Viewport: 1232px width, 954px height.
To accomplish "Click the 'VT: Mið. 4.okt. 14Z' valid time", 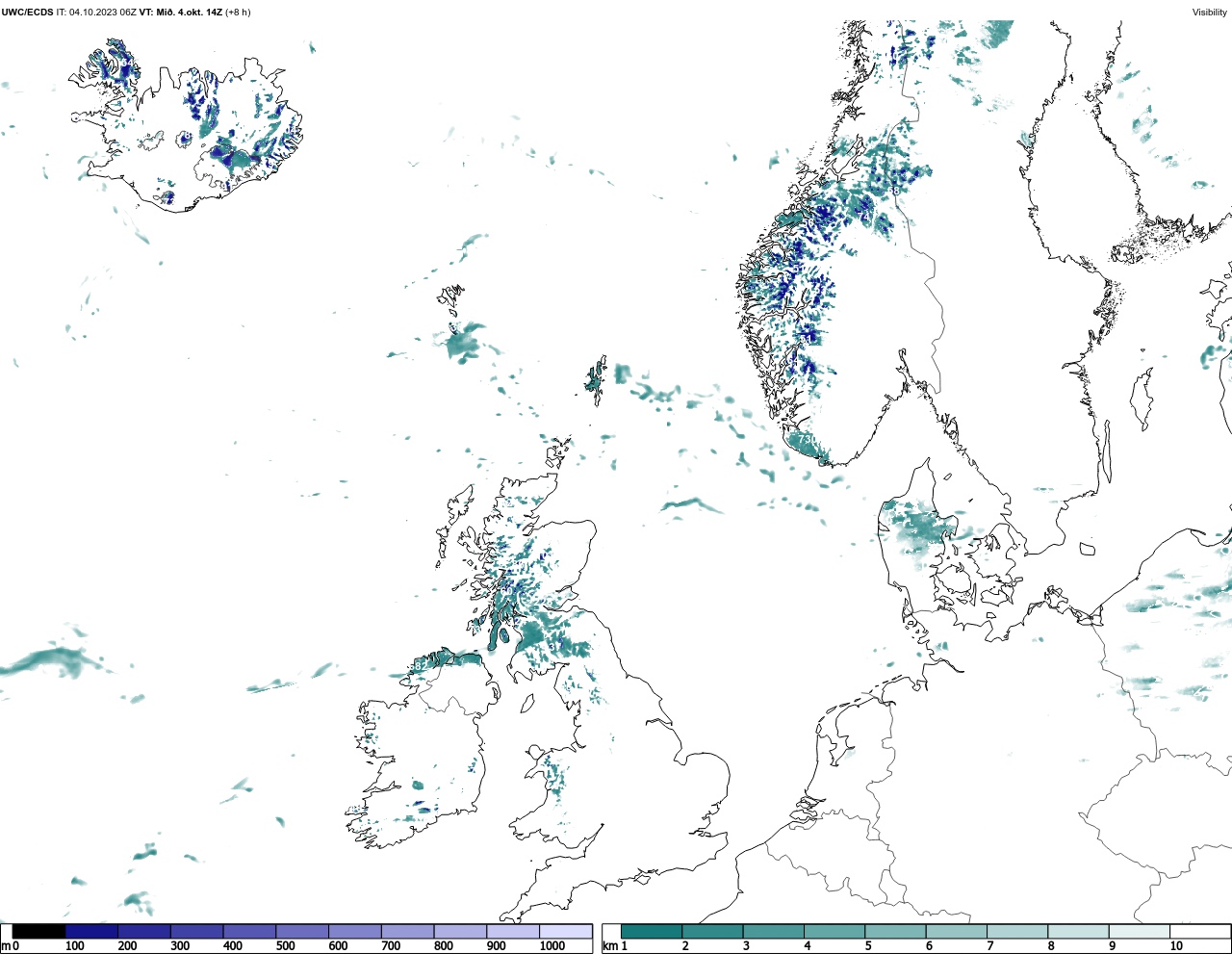I will pyautogui.click(x=181, y=13).
